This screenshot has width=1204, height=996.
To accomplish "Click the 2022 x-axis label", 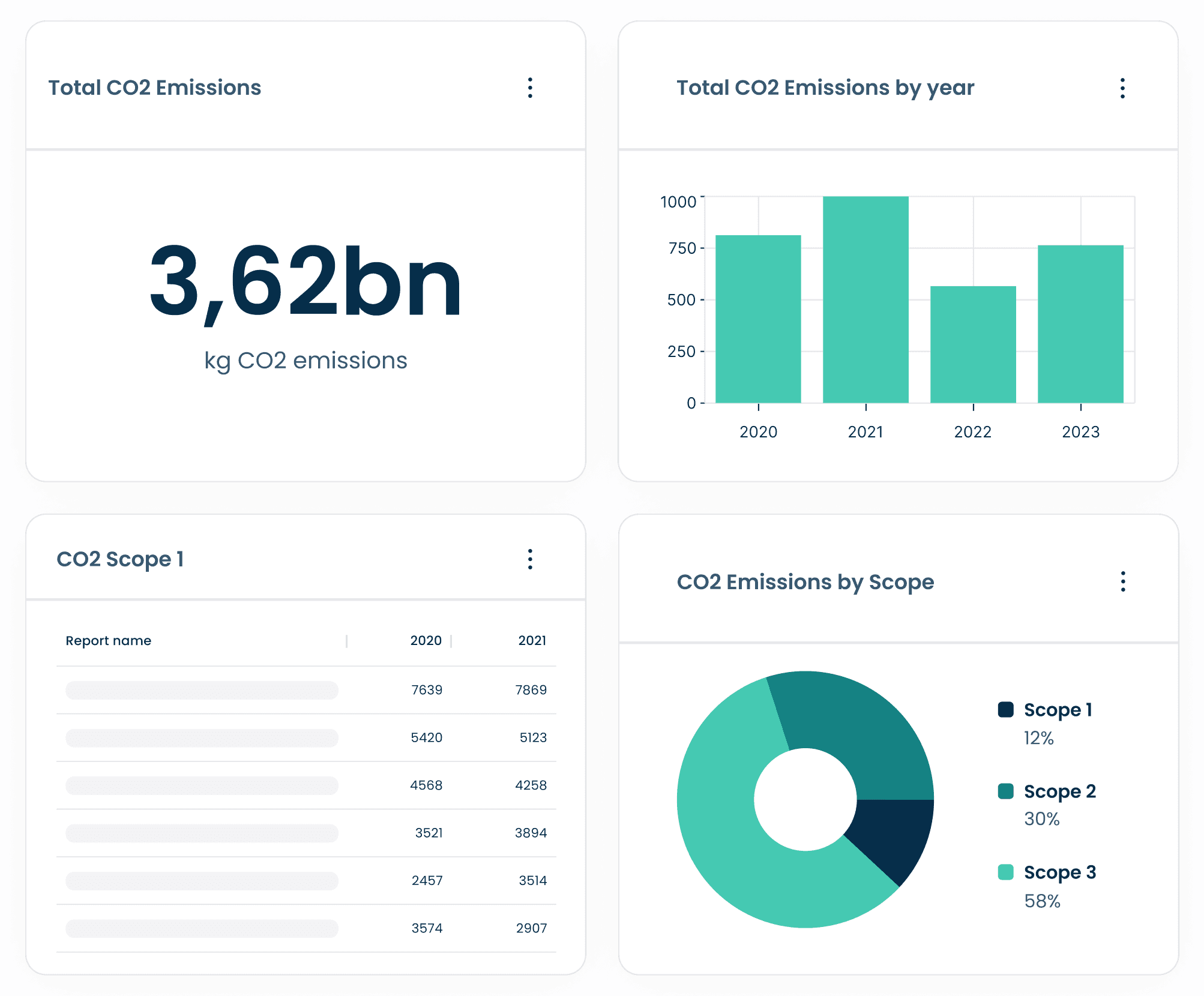I will coord(973,432).
